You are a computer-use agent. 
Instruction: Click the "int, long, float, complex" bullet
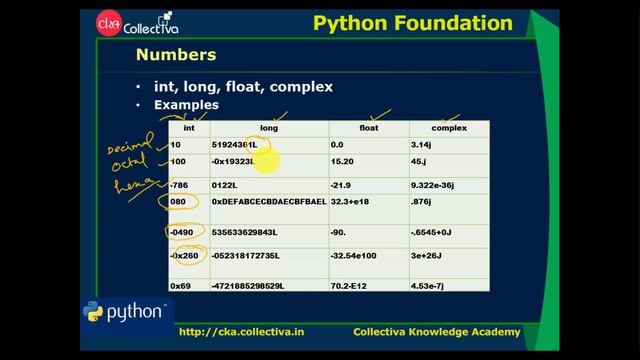243,87
